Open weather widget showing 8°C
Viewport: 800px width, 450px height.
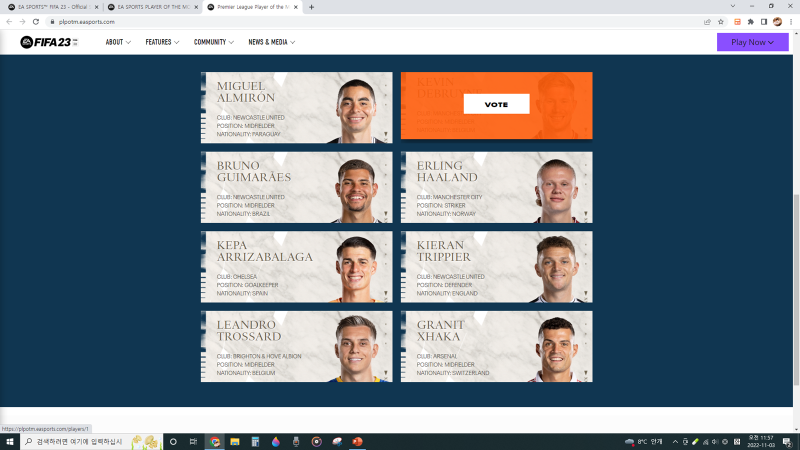click(644, 442)
